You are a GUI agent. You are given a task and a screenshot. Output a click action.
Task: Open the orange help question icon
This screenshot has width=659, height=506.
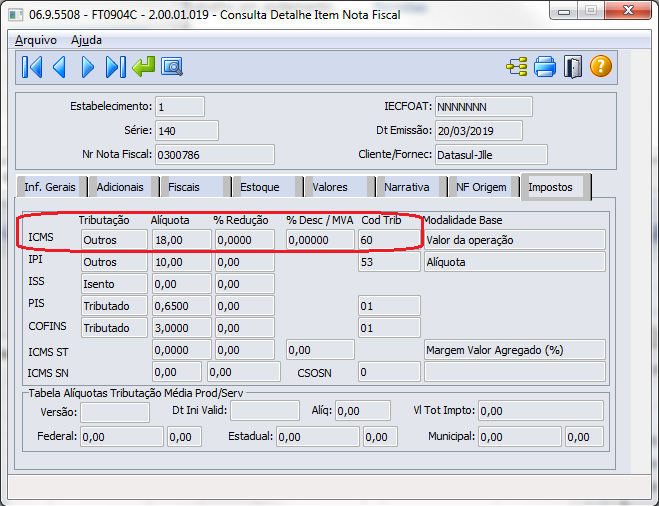click(x=601, y=66)
